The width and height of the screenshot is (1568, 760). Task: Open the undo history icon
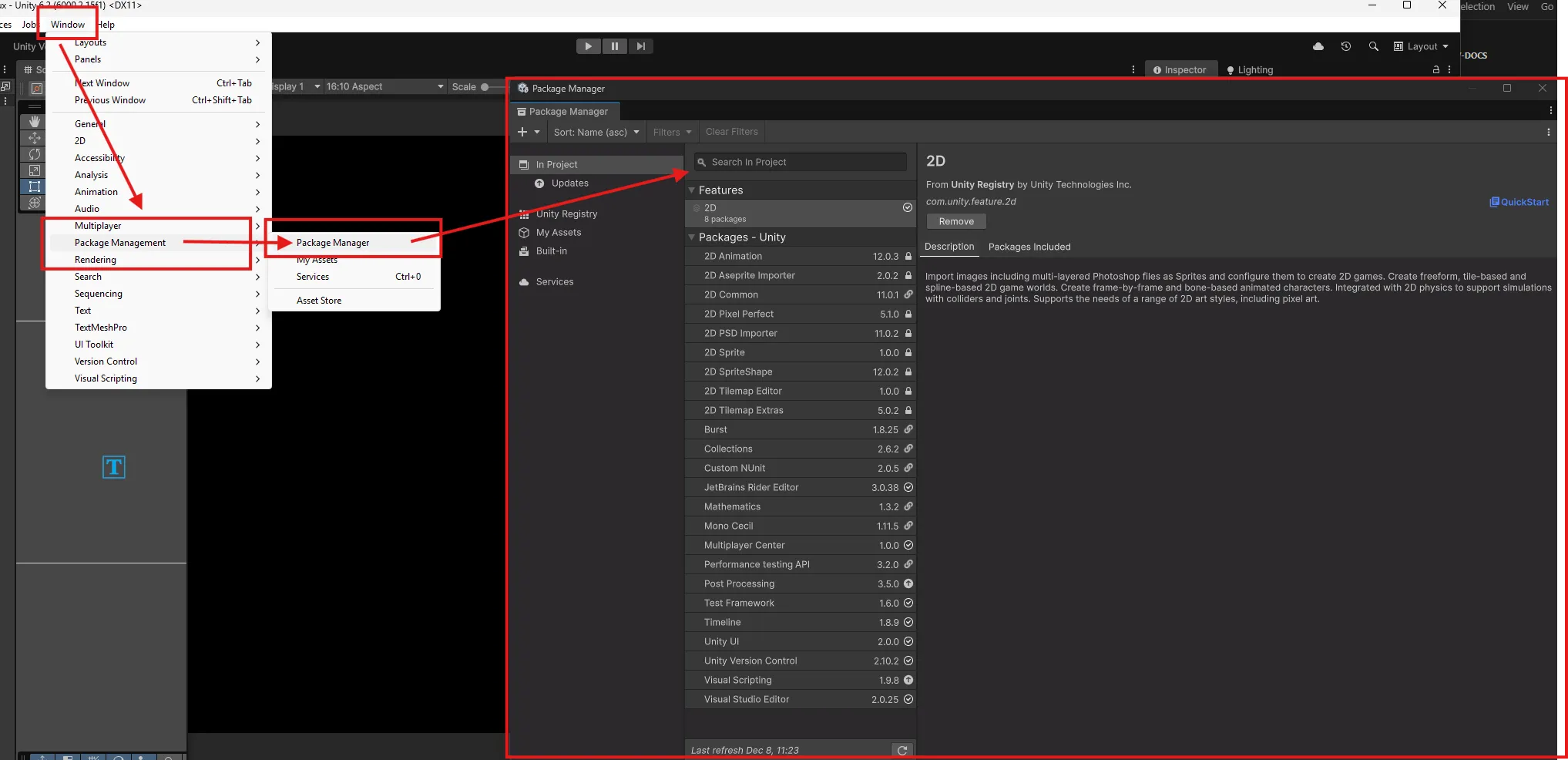click(1346, 46)
